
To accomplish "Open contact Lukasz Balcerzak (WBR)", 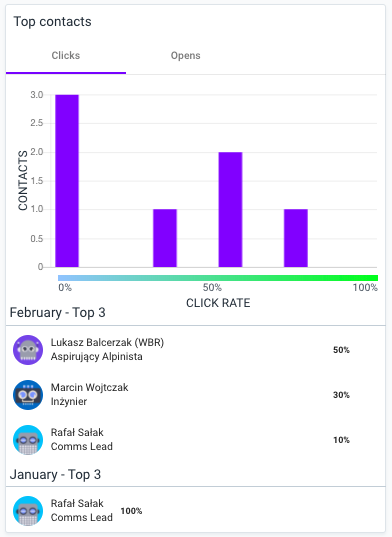I will click(x=107, y=342).
